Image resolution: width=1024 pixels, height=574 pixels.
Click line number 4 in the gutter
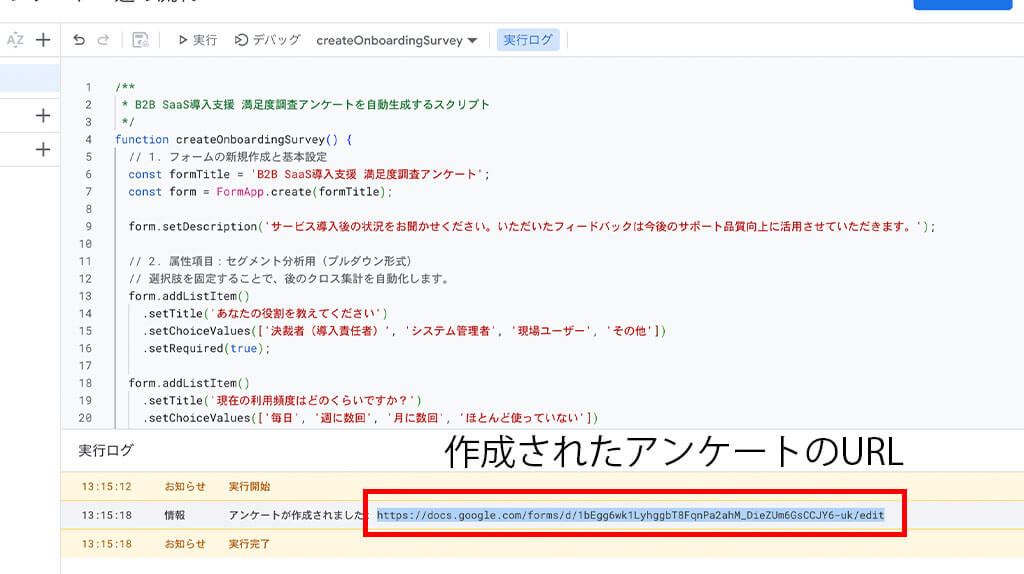88,140
